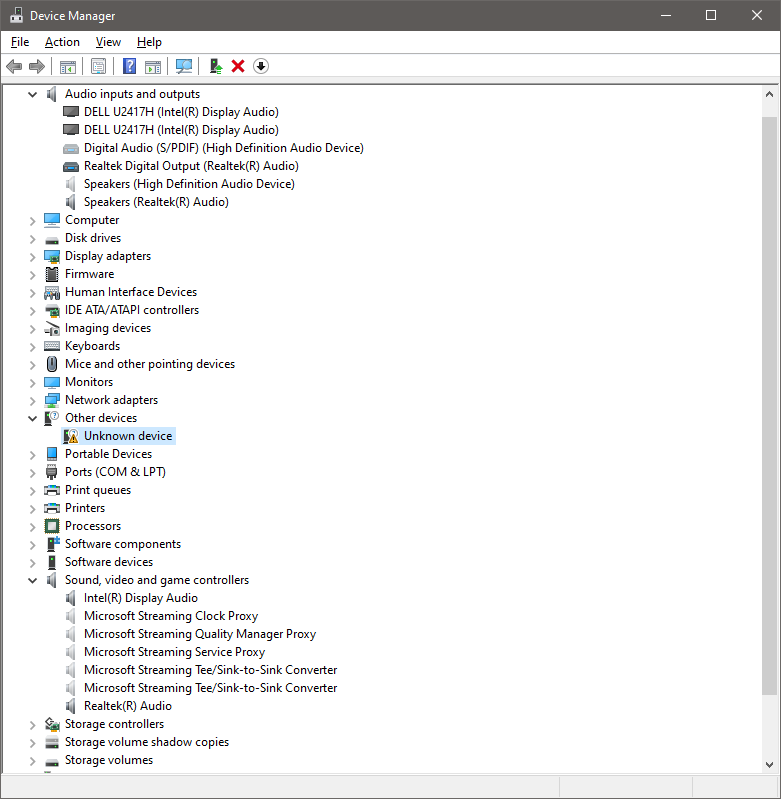Click the Ports (COM & LPT) icon
Image resolution: width=781 pixels, height=799 pixels.
[x=52, y=472]
